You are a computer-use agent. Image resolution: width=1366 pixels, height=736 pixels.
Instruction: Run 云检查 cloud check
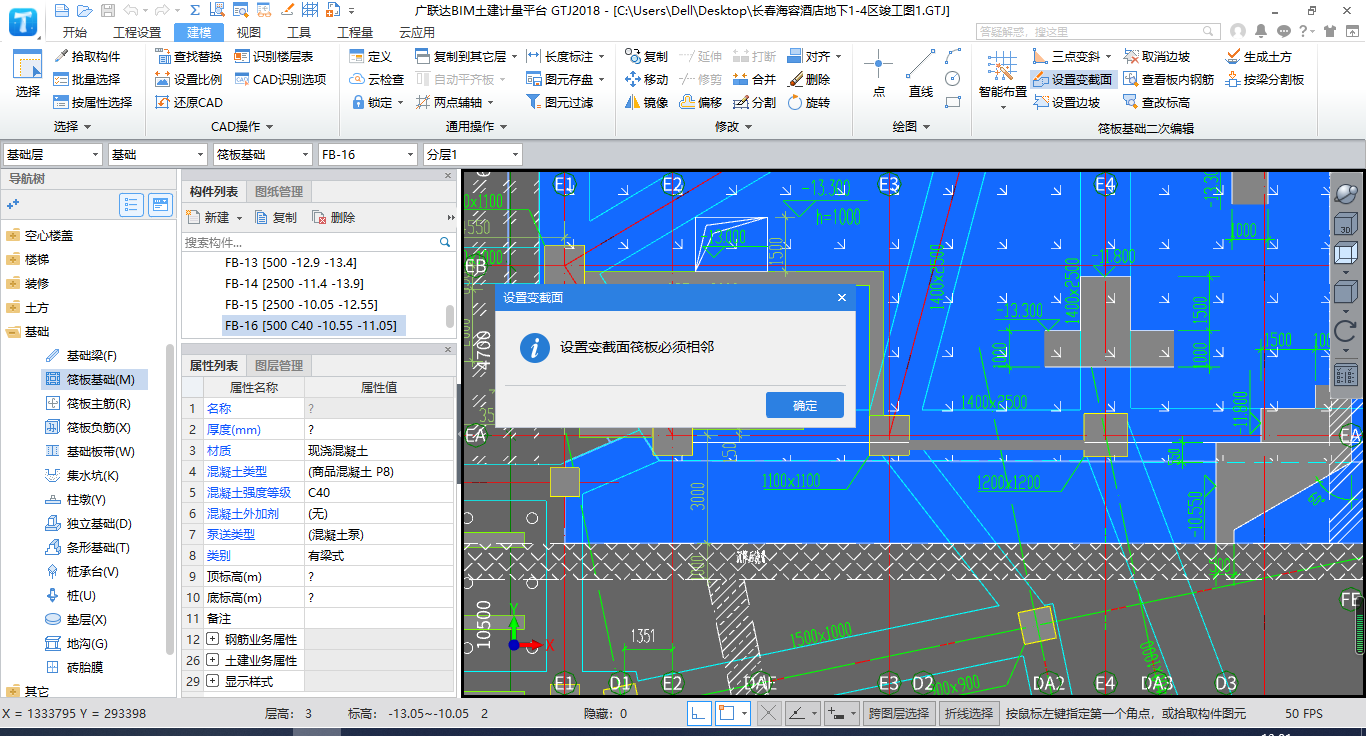[x=377, y=79]
